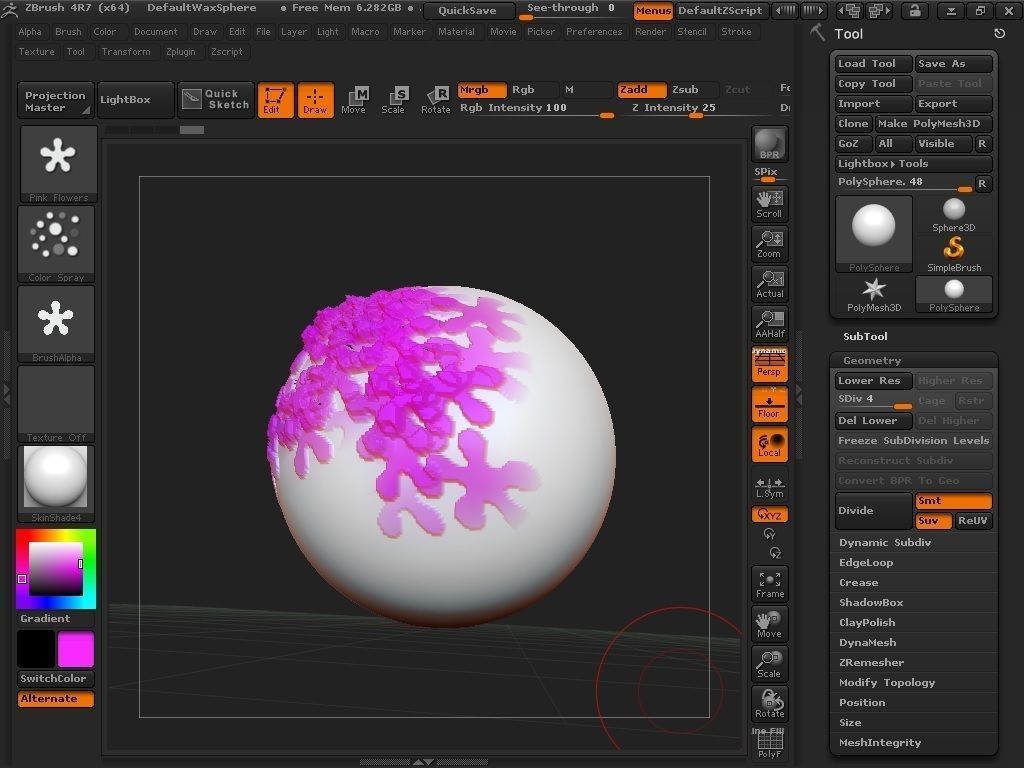This screenshot has height=768, width=1024.
Task: Click the Load Tool button
Action: (874, 63)
